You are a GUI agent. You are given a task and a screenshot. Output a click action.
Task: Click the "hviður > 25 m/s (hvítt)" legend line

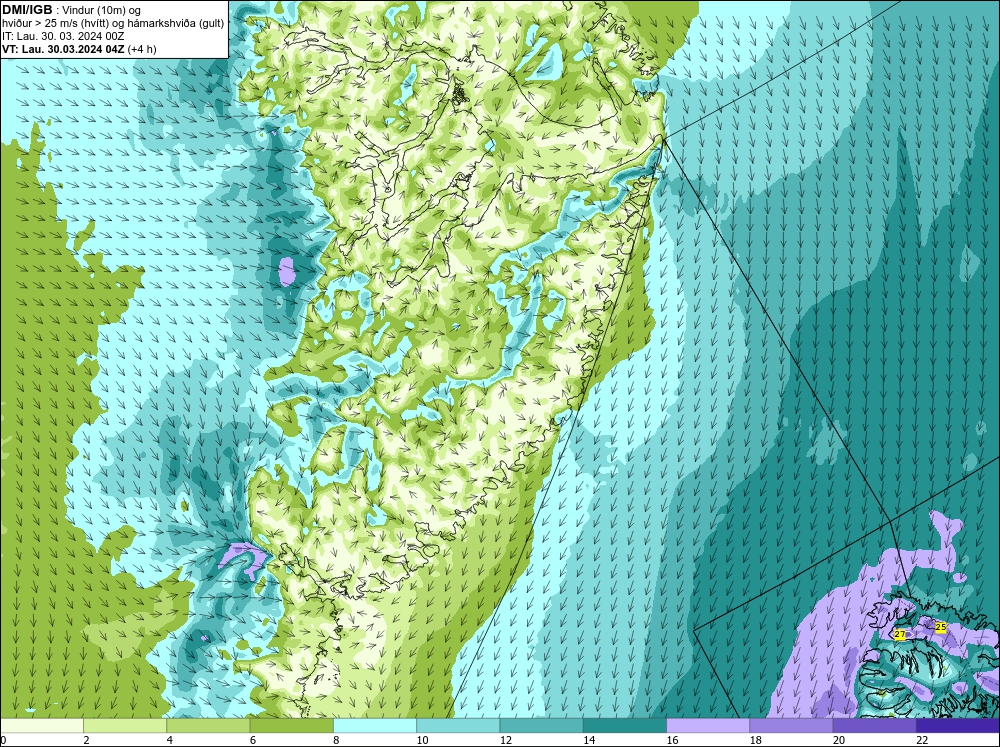[55, 23]
